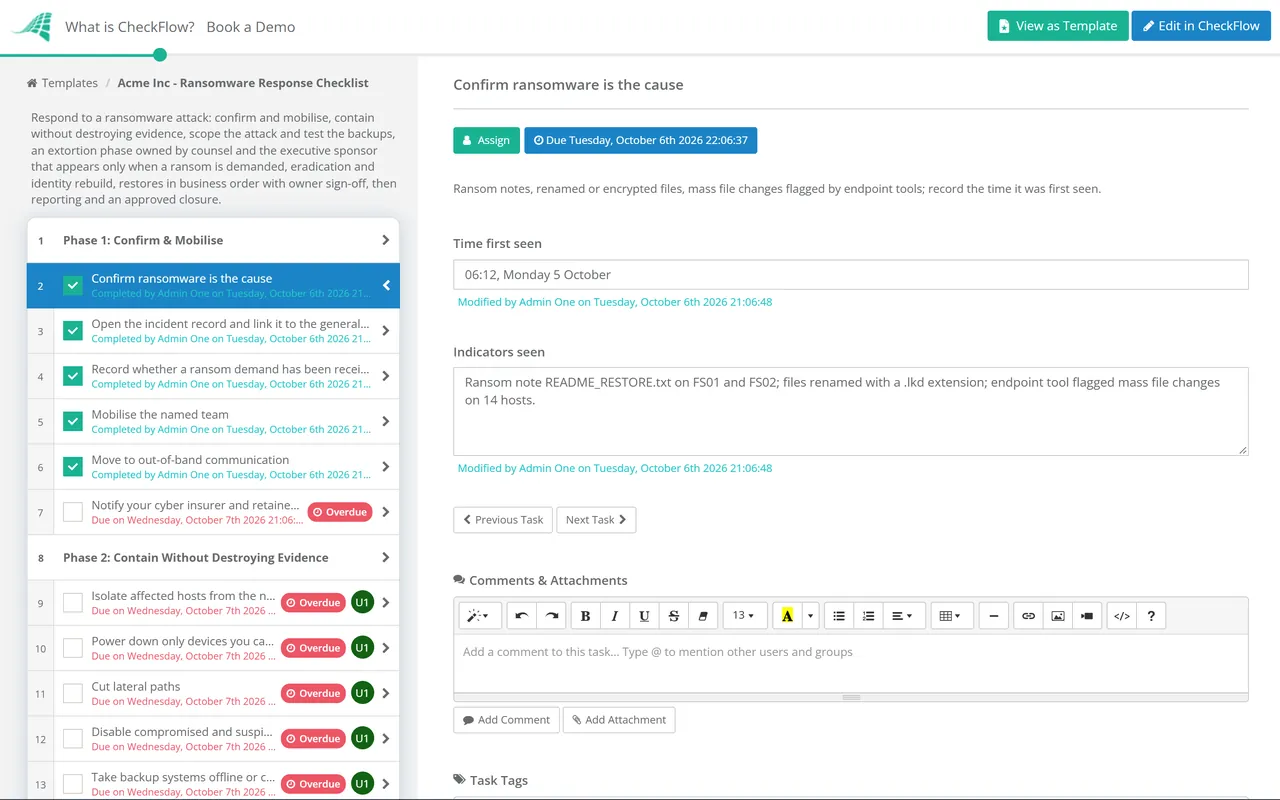Insert a picture in the comment
Image resolution: width=1280 pixels, height=800 pixels.
pos(1058,616)
